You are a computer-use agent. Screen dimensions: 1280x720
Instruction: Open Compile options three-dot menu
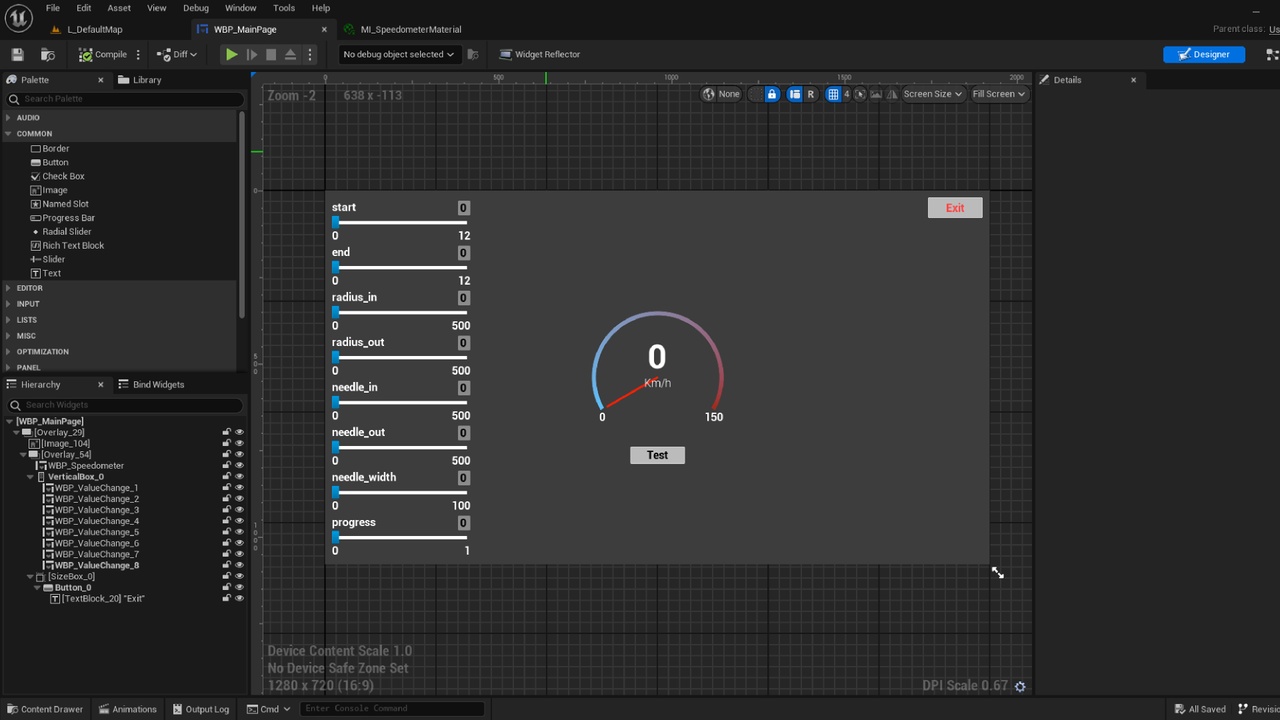tap(138, 54)
